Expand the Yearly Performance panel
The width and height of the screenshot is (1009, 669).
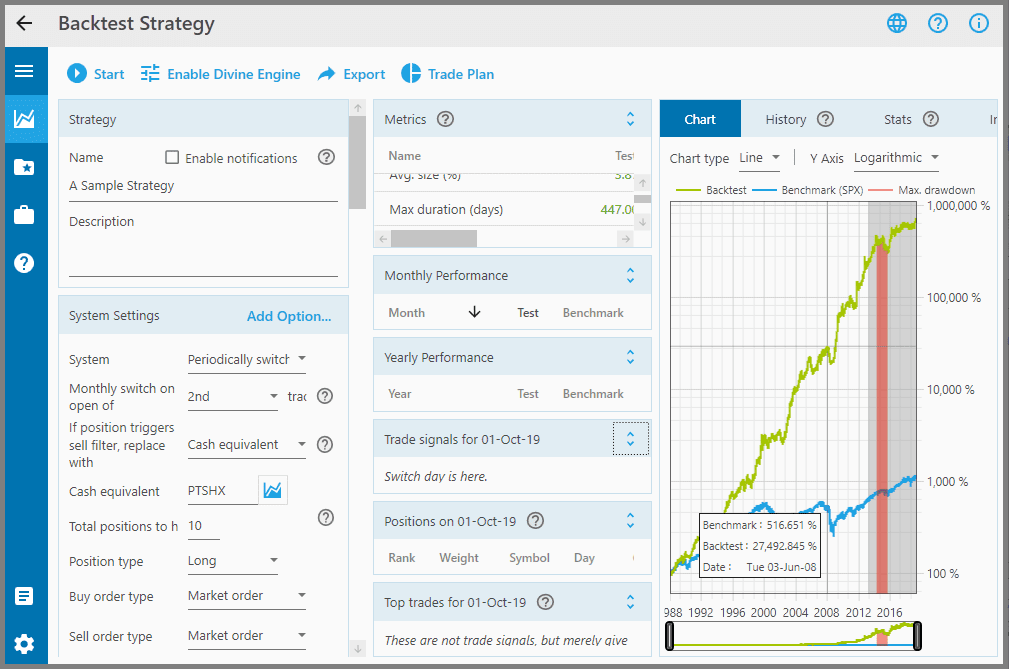630,357
